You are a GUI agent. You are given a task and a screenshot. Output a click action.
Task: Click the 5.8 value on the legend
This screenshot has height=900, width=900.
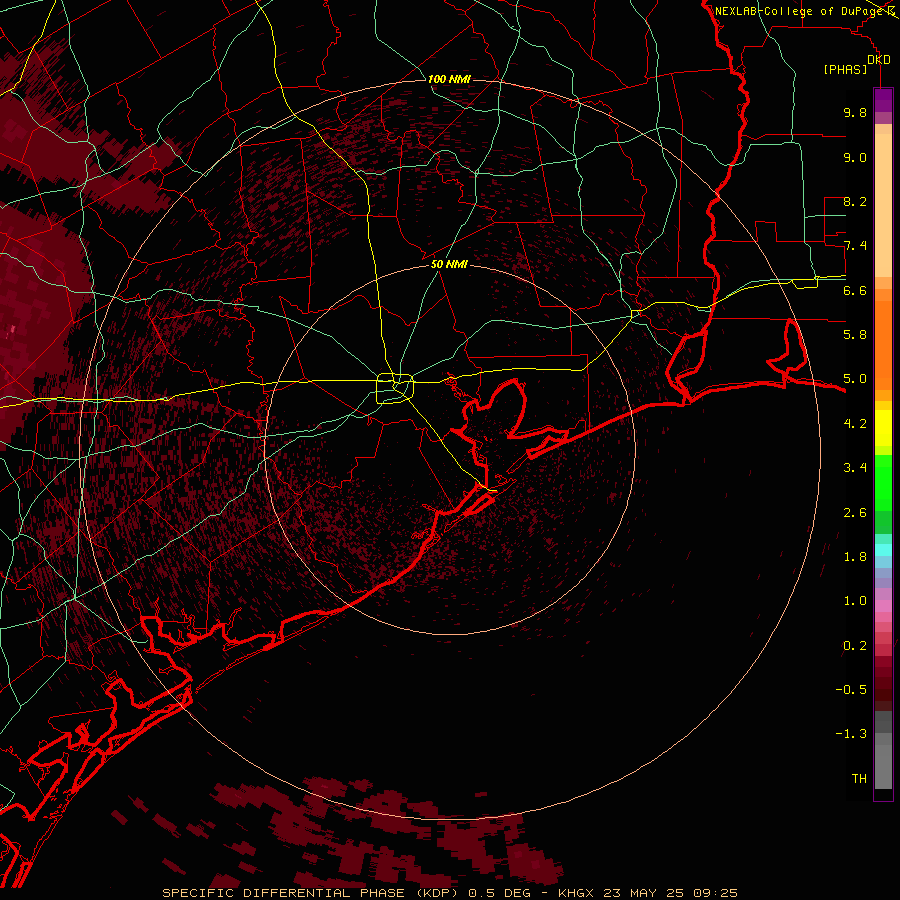(x=855, y=335)
